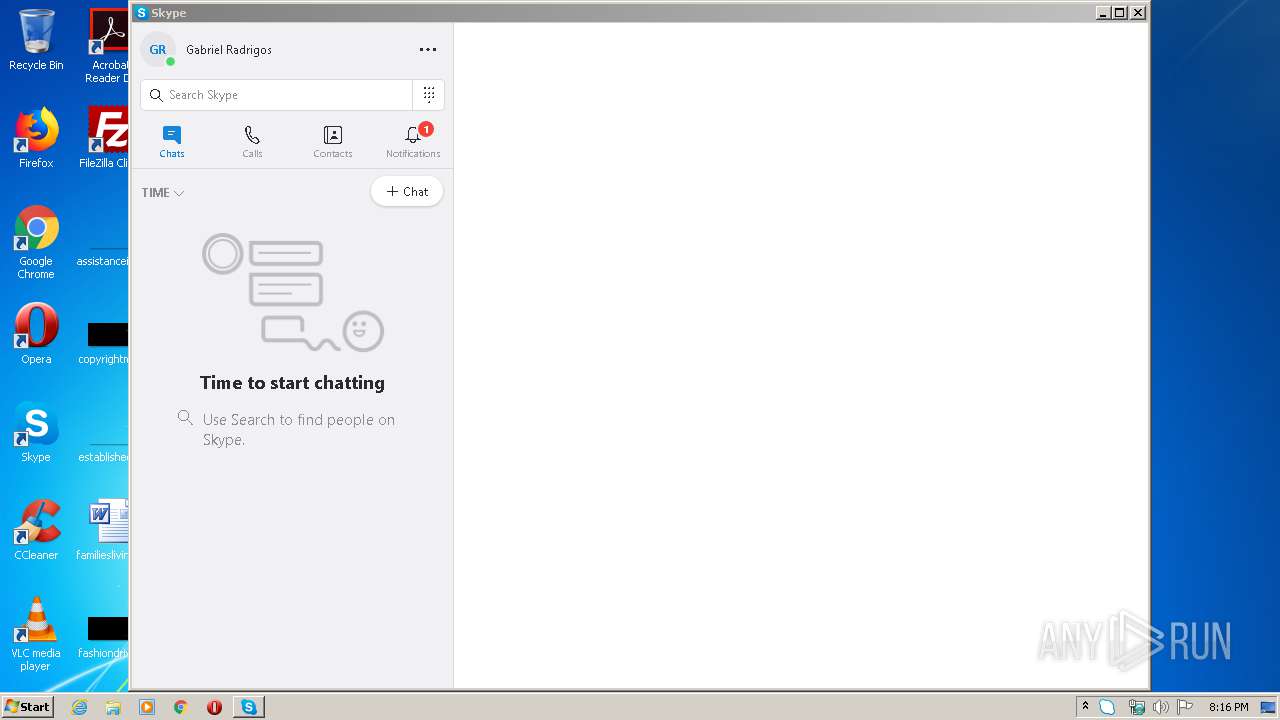This screenshot has height=720, width=1280.
Task: Open the network tray icon
Action: [1136, 707]
